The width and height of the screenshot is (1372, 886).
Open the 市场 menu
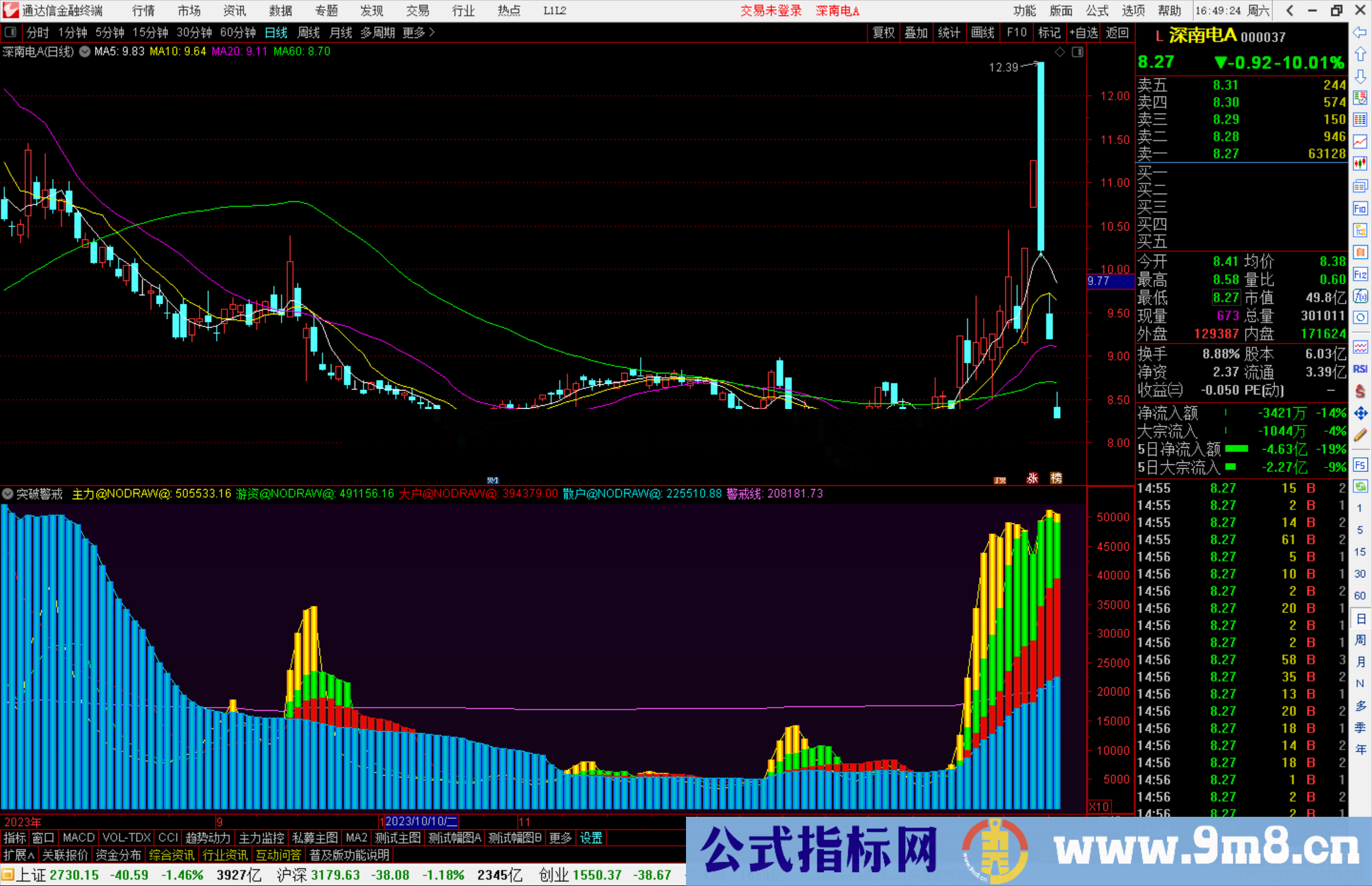[x=189, y=10]
